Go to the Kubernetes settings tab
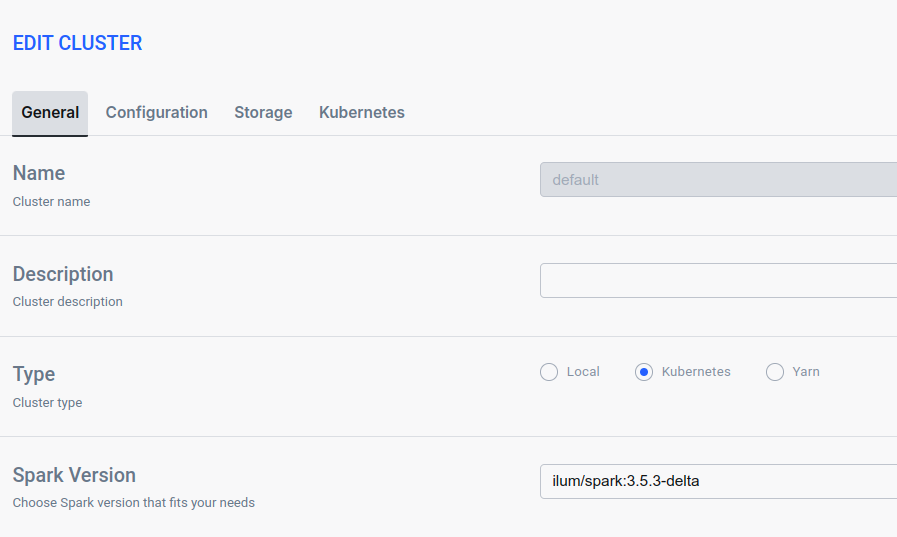Image resolution: width=897 pixels, height=537 pixels. 362,113
